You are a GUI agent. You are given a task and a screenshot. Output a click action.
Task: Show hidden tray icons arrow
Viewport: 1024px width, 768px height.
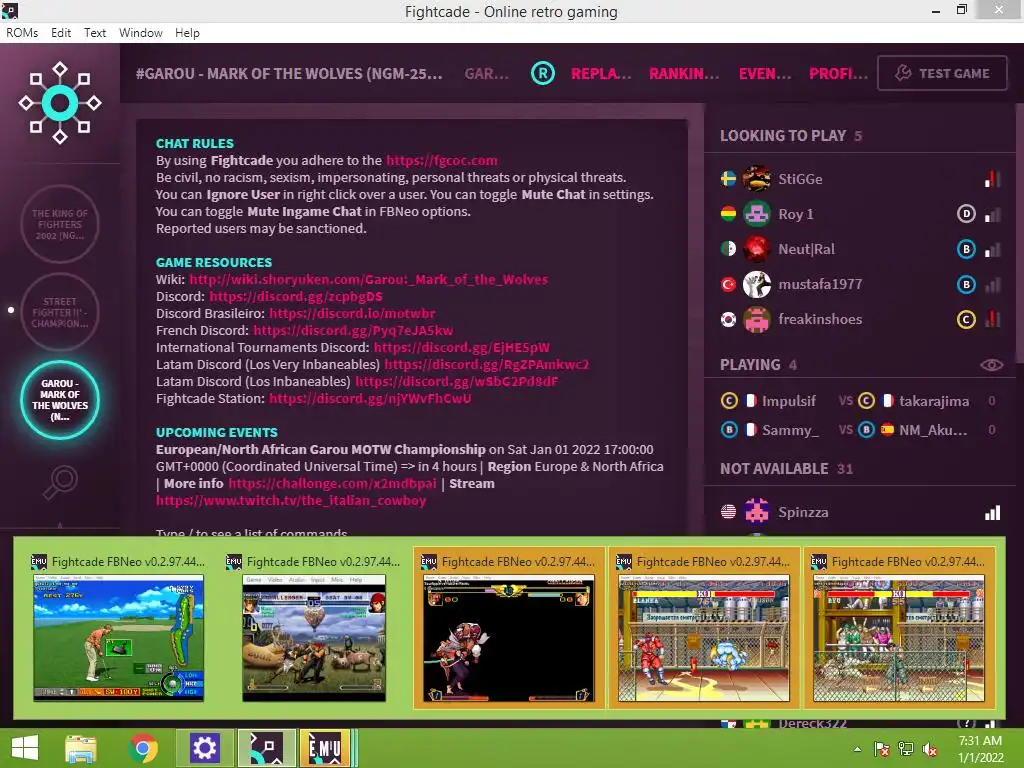point(857,749)
